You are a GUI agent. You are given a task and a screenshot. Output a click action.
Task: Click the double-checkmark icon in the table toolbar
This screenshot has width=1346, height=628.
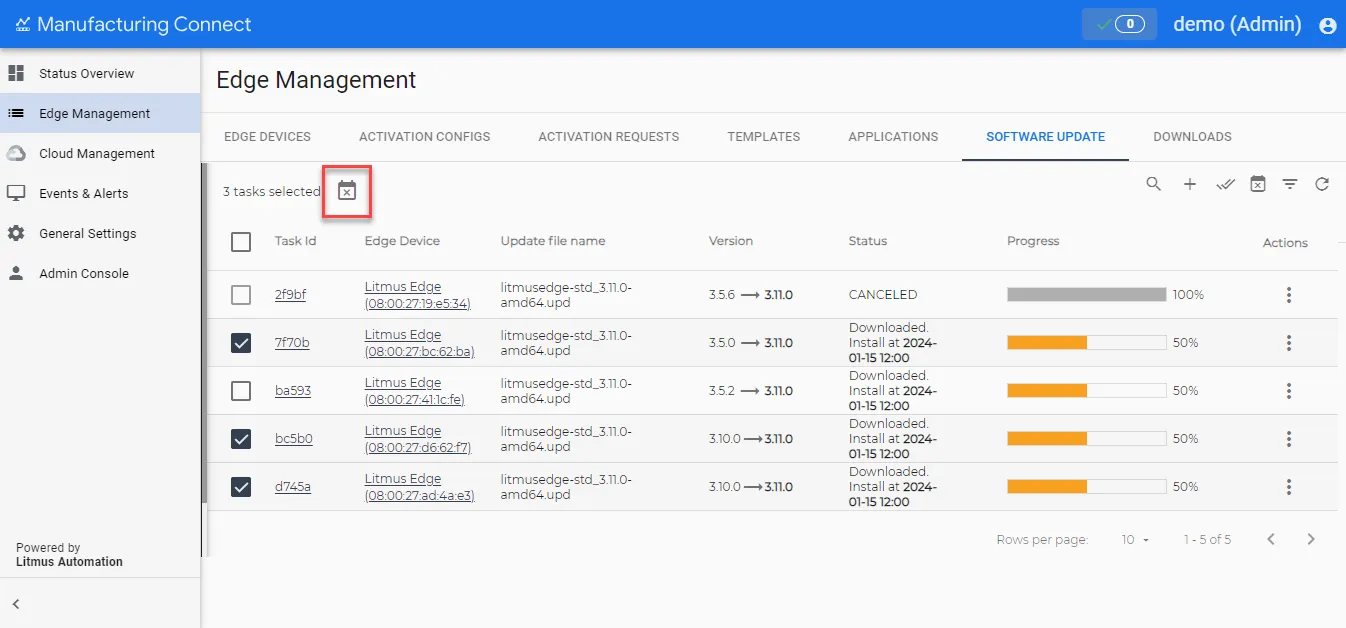pyautogui.click(x=1225, y=184)
